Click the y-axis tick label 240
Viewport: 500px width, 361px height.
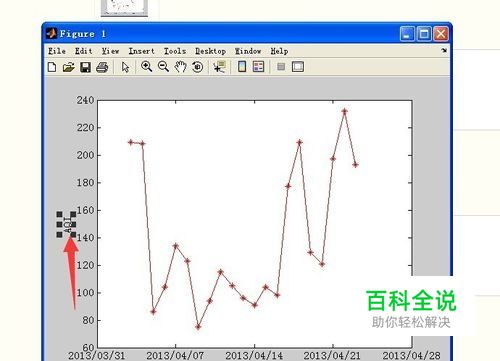point(85,100)
